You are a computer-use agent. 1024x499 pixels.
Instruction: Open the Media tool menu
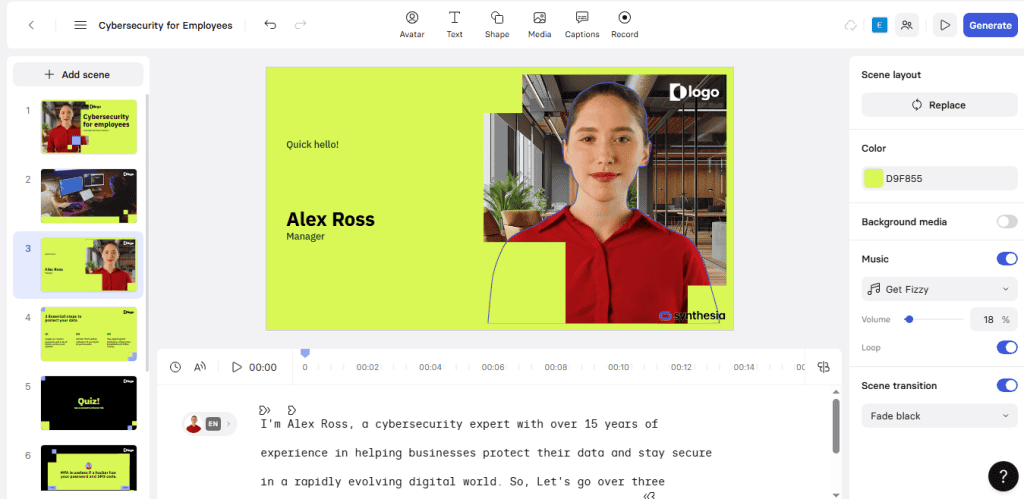[539, 25]
